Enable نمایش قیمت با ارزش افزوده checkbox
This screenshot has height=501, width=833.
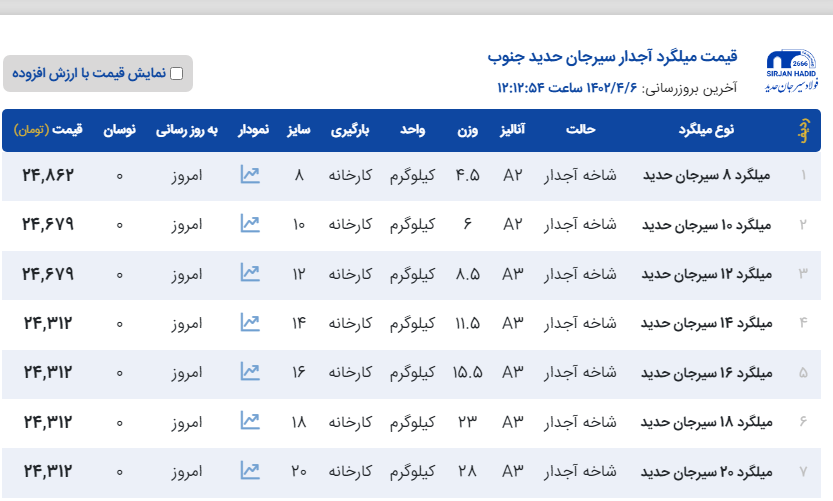tap(177, 74)
